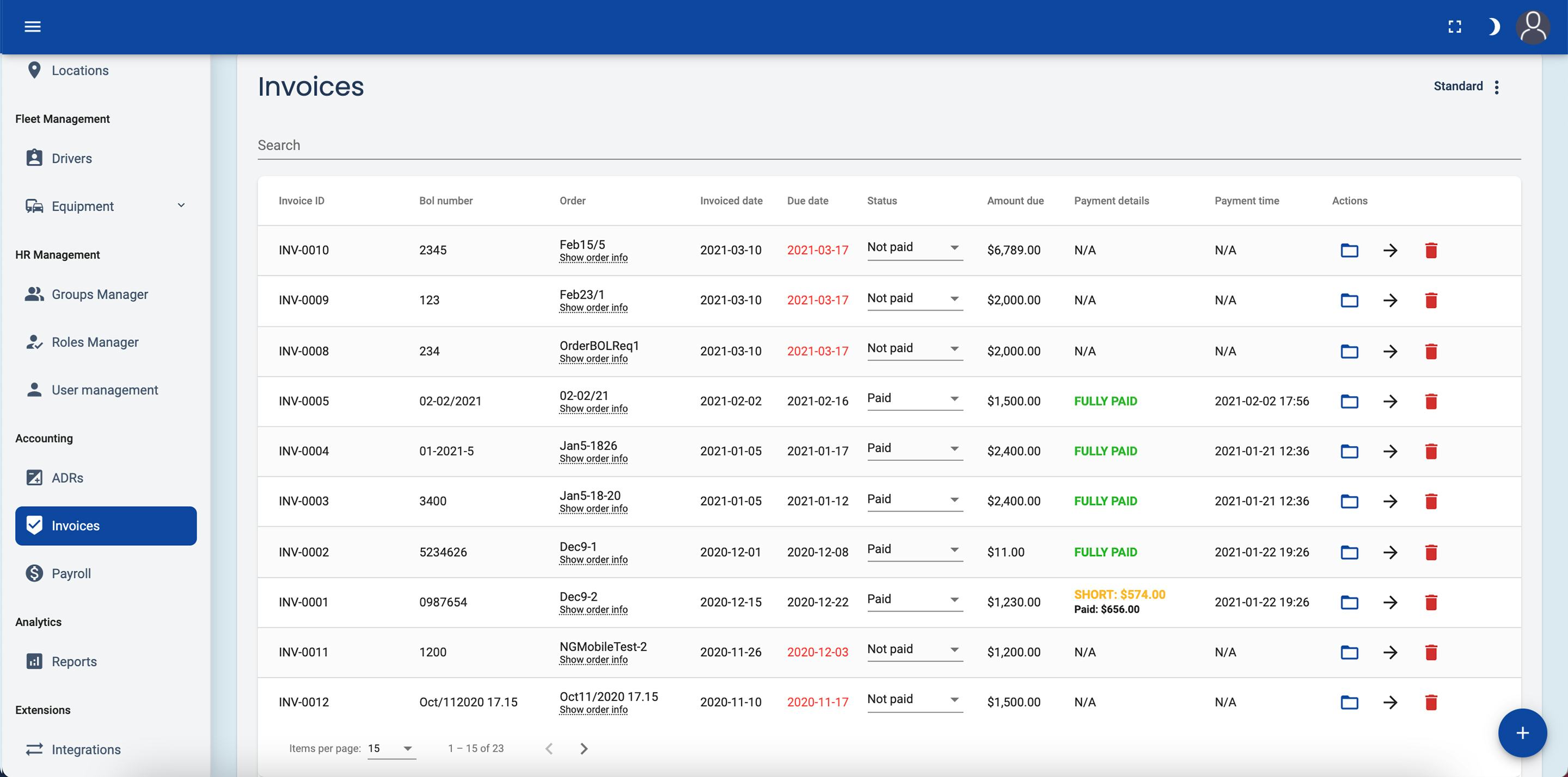Delete invoice INV-0009 with trash icon
The height and width of the screenshot is (777, 1568).
click(x=1432, y=300)
